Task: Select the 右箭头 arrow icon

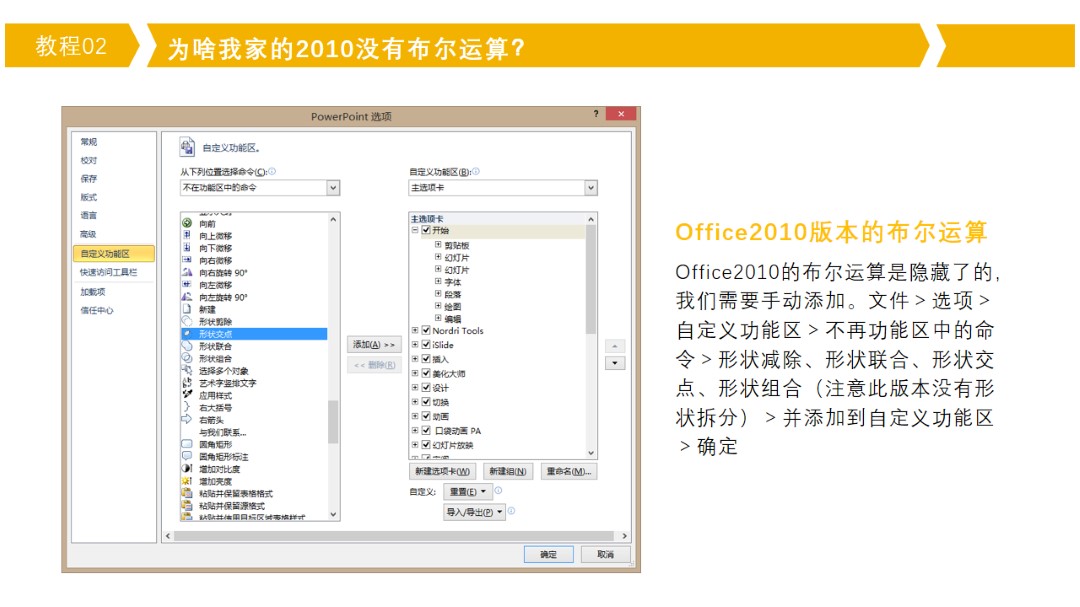Action: 187,420
